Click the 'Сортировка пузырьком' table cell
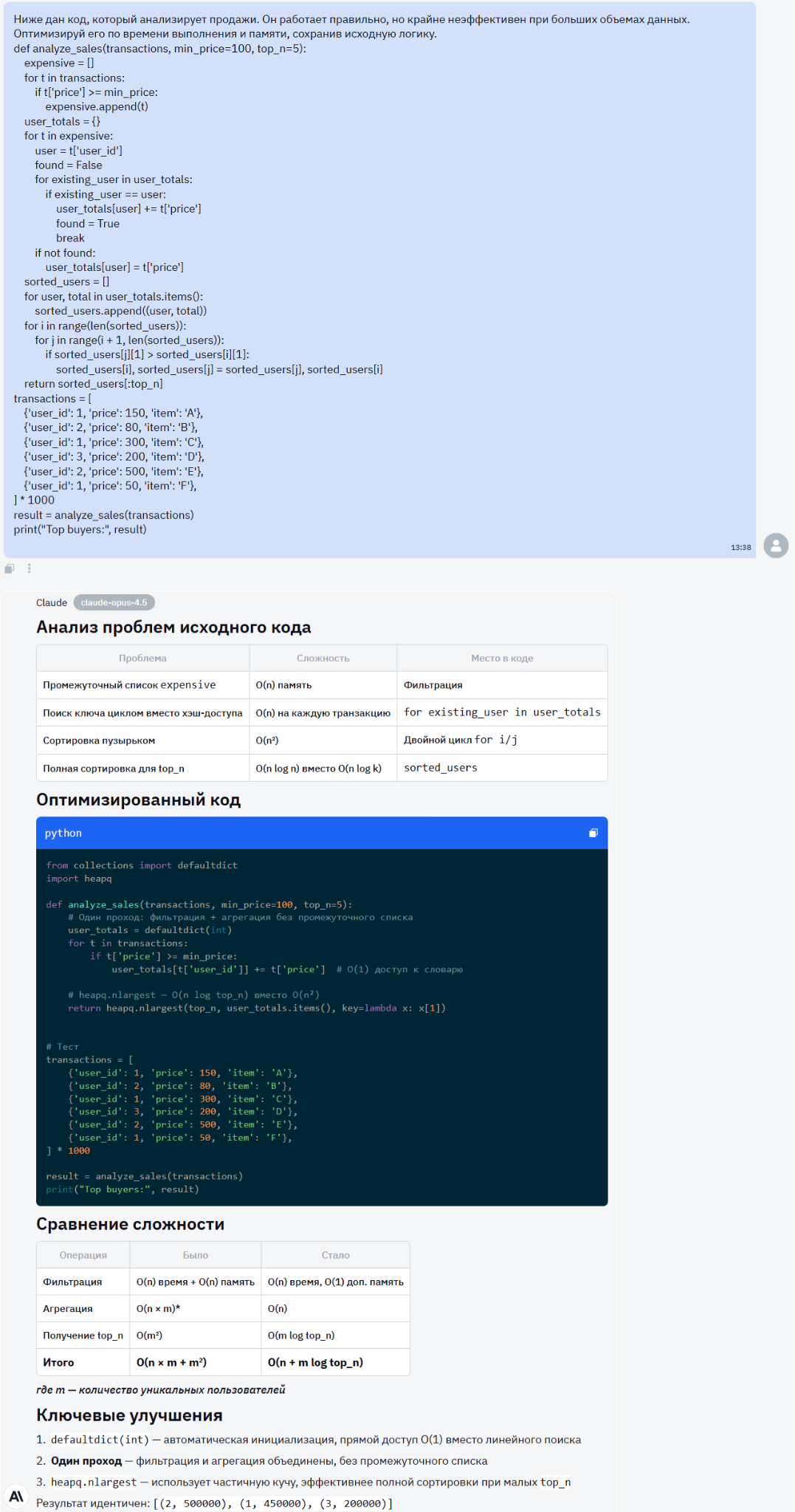 pos(99,740)
